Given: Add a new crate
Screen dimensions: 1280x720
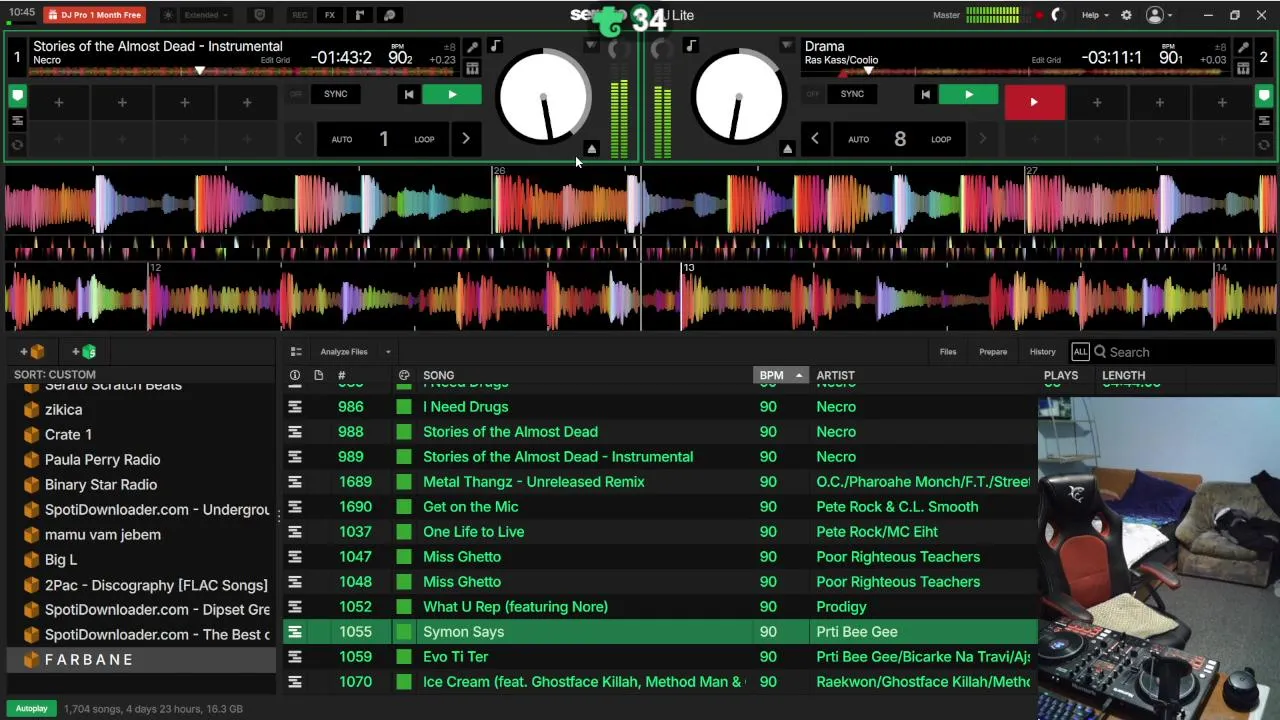Looking at the screenshot, I should coord(32,352).
